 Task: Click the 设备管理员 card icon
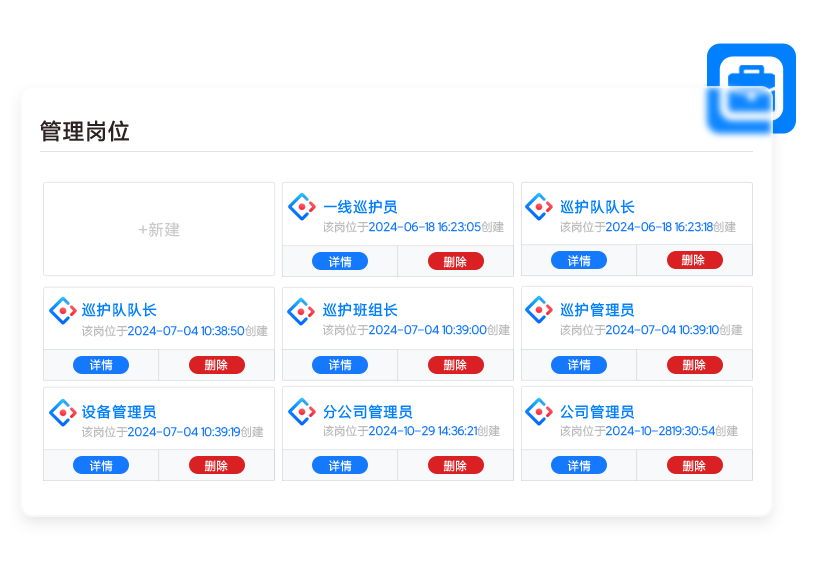pos(63,412)
